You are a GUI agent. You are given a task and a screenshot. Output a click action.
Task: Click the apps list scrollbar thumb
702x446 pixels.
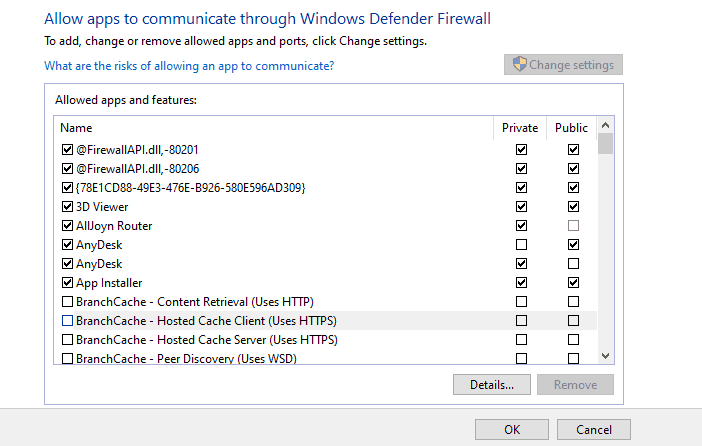click(605, 144)
